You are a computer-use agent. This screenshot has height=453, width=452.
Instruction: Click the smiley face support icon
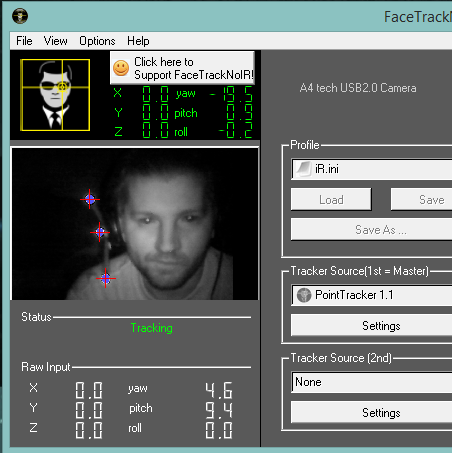click(121, 68)
